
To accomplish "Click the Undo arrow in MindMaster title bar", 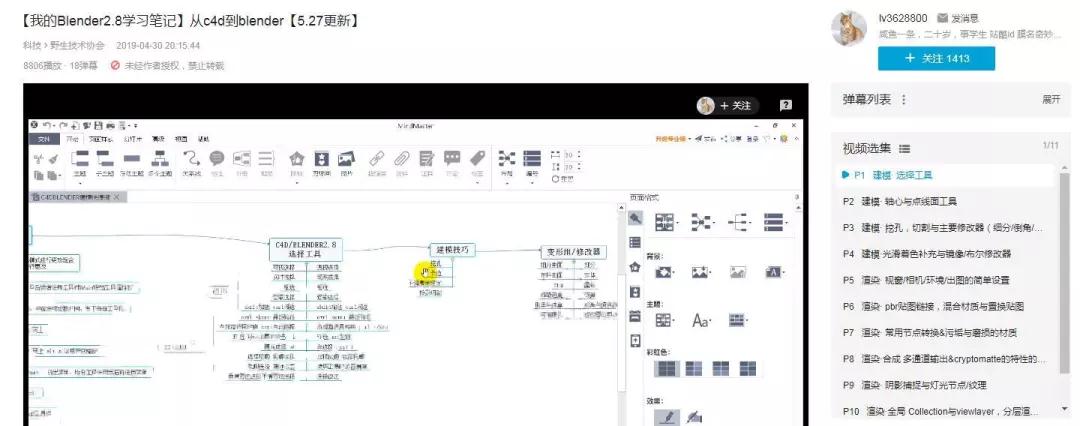I will (x=47, y=125).
